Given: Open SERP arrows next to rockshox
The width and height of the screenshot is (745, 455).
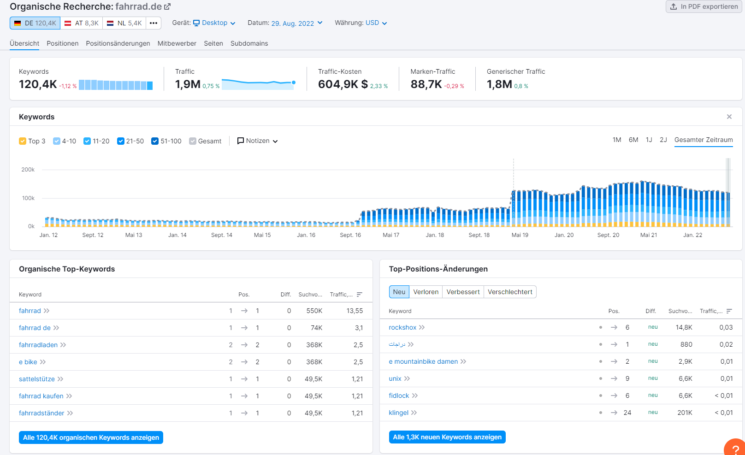Looking at the screenshot, I should coord(422,327).
